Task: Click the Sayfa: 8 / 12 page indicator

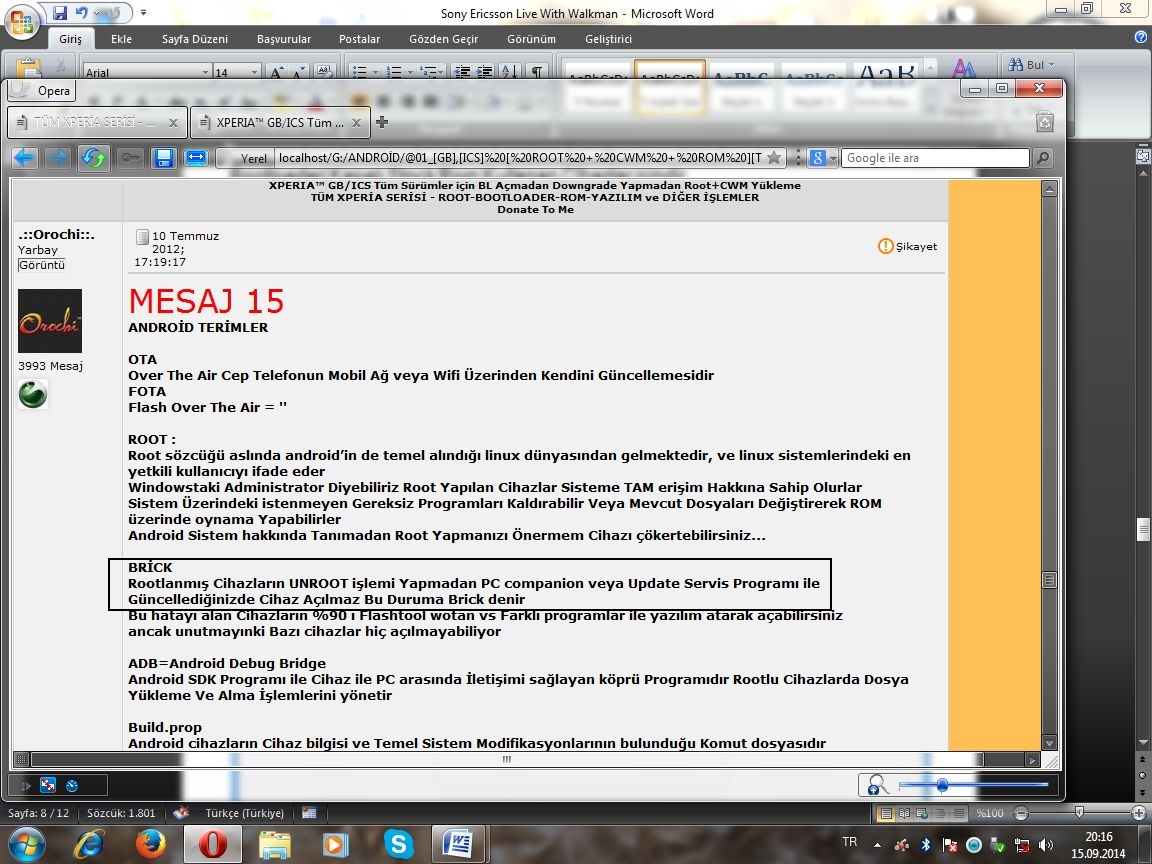Action: click(38, 813)
